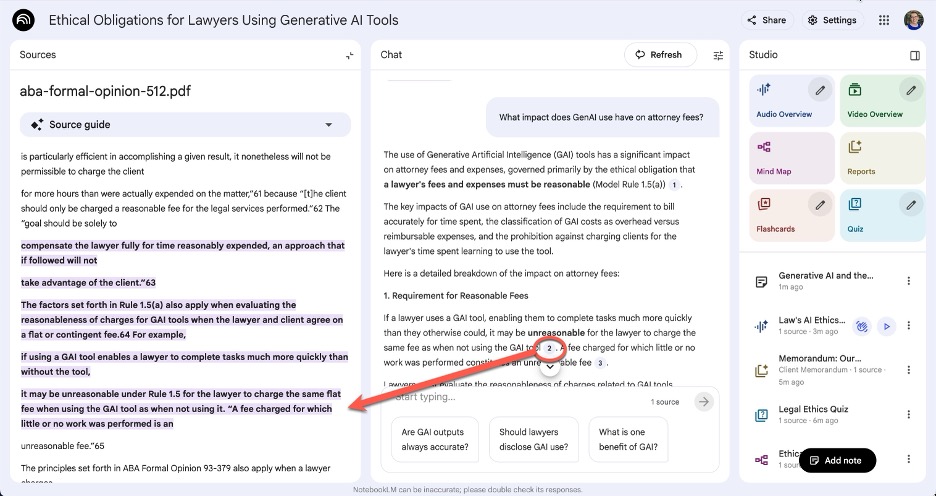Open more options for Memorandum note
Viewport: 936px width, 496px height.
(x=908, y=370)
